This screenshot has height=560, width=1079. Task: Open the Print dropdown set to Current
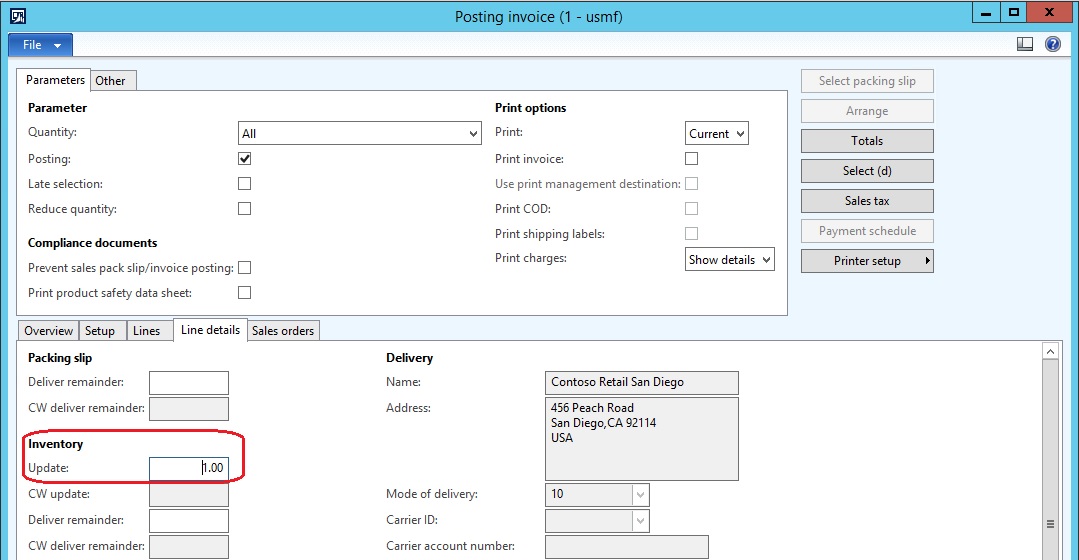pyautogui.click(x=739, y=134)
